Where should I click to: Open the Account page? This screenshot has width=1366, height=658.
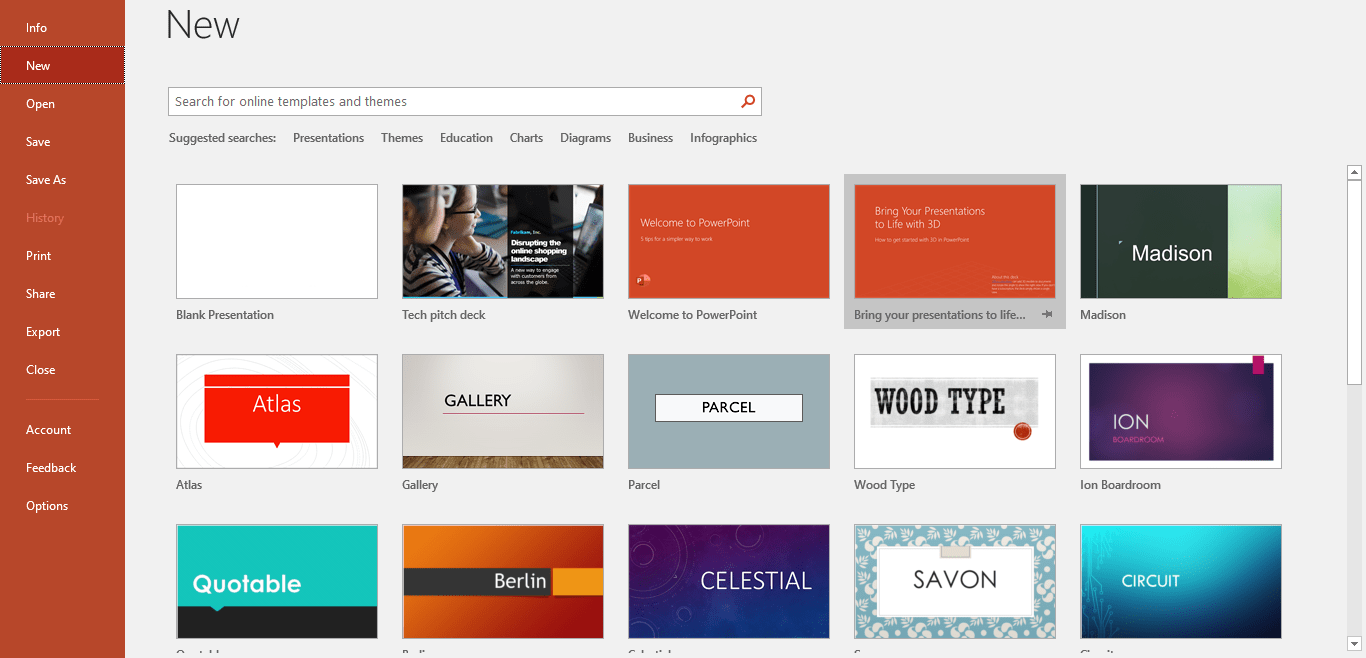pos(62,430)
